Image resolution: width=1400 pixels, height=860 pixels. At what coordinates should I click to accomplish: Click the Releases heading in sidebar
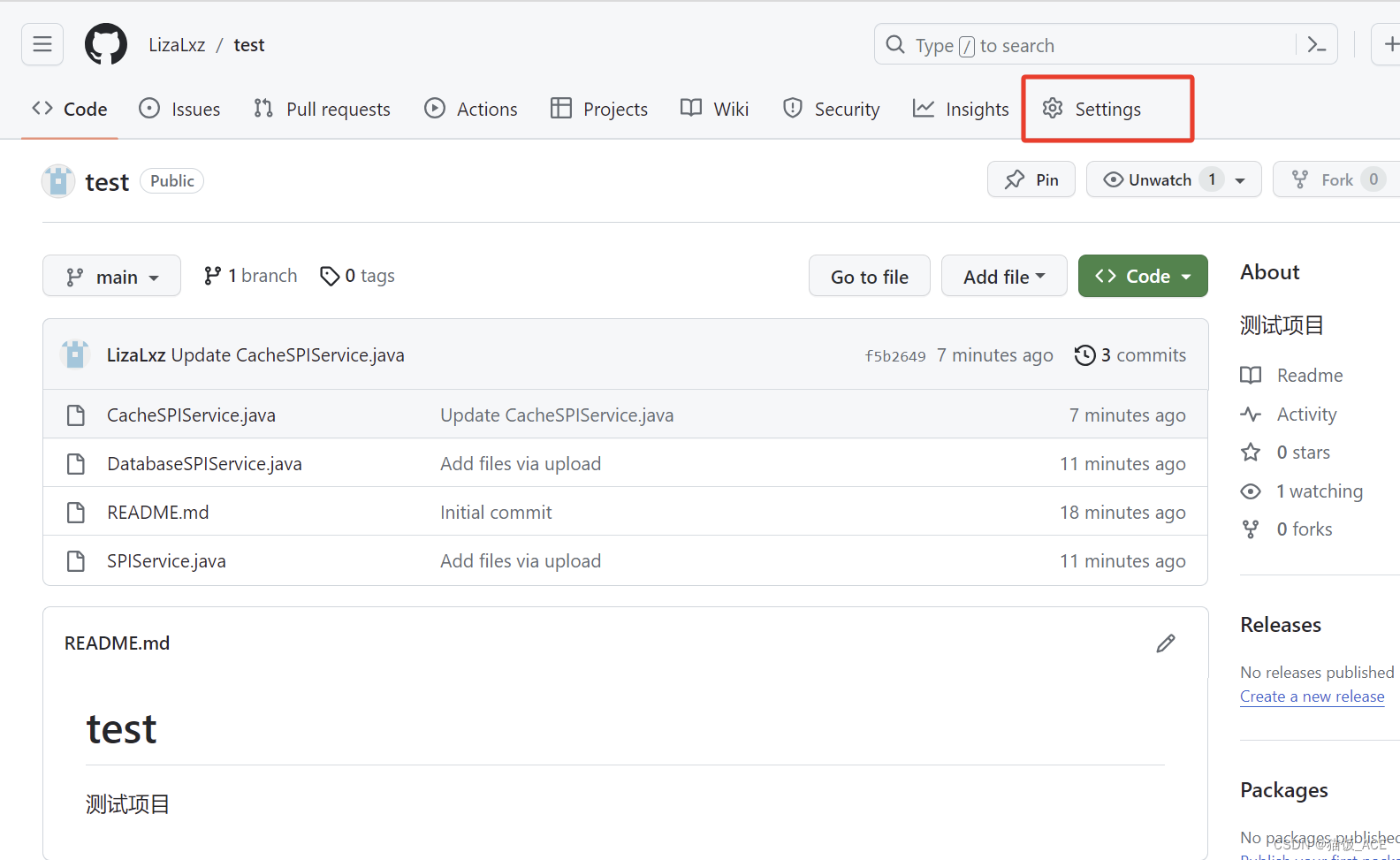[x=1281, y=625]
